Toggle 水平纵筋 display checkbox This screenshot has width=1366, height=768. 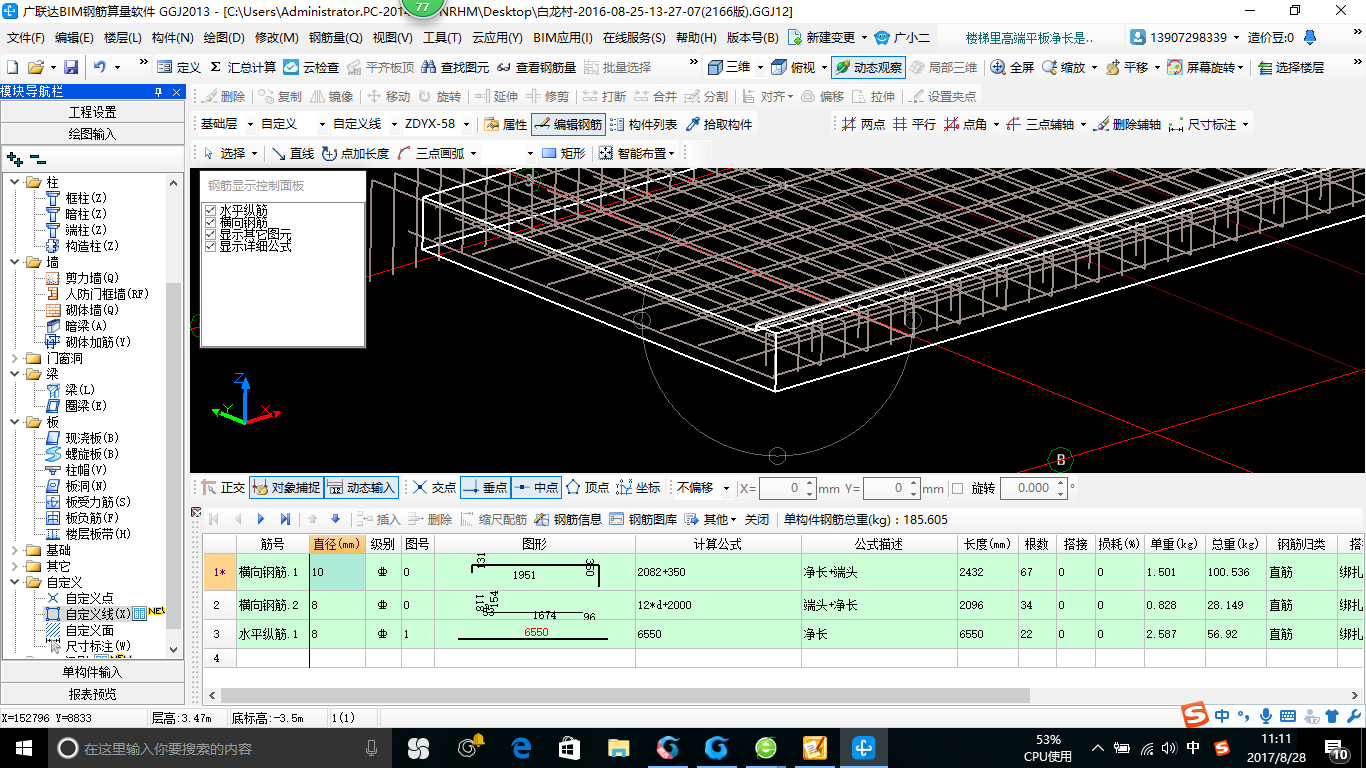point(210,210)
